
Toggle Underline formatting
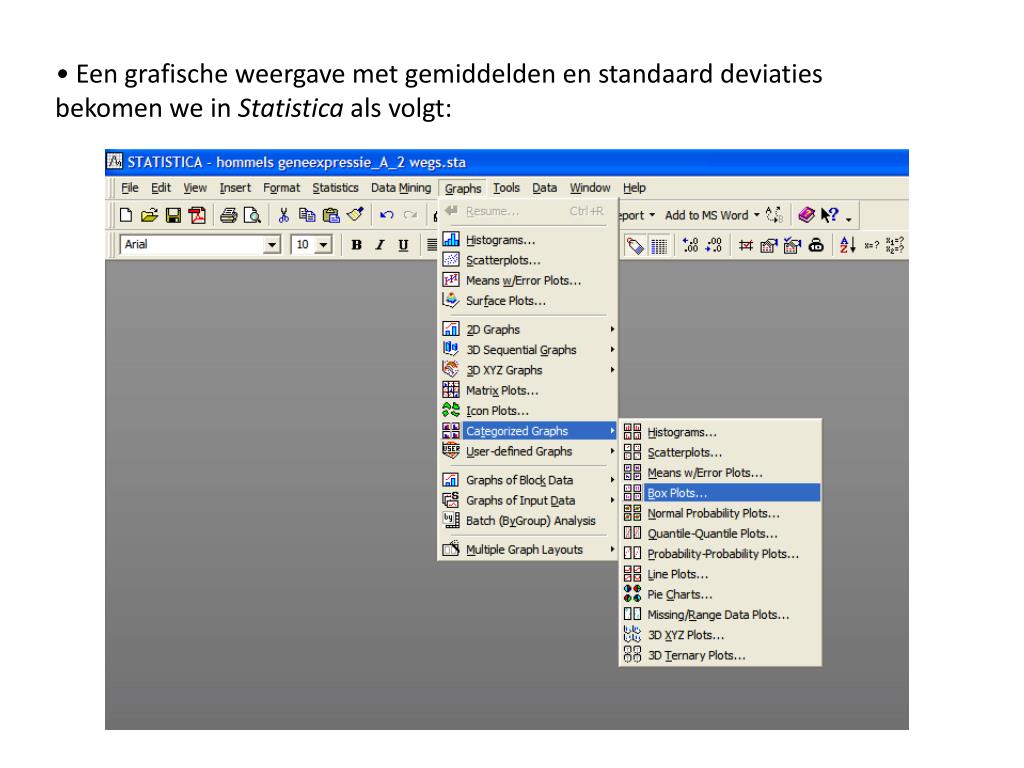point(403,245)
